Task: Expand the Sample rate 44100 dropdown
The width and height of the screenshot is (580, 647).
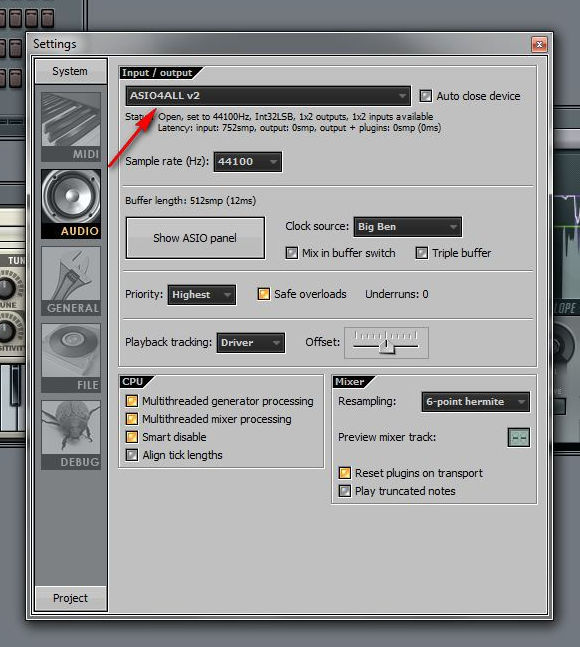Action: point(248,162)
